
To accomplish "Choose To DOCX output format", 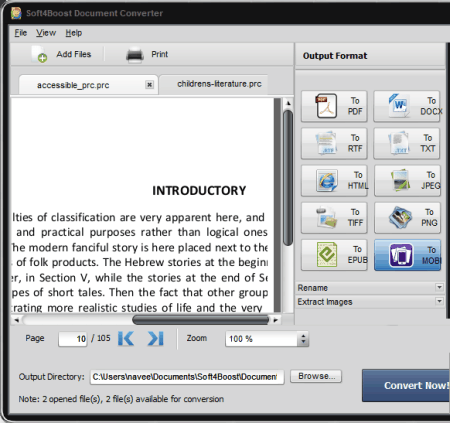I will pos(407,106).
